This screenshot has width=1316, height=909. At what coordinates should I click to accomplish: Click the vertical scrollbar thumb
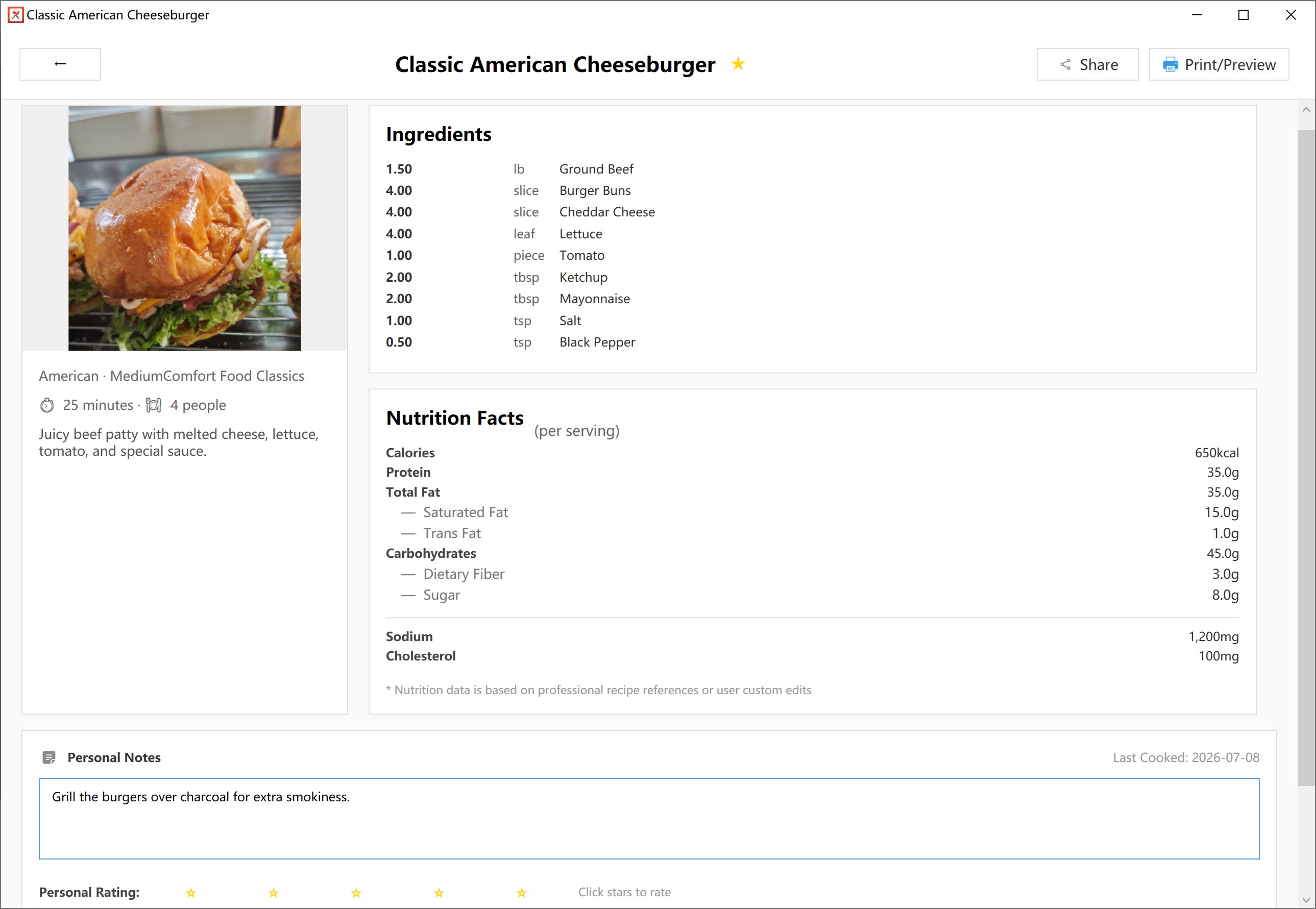1306,458
